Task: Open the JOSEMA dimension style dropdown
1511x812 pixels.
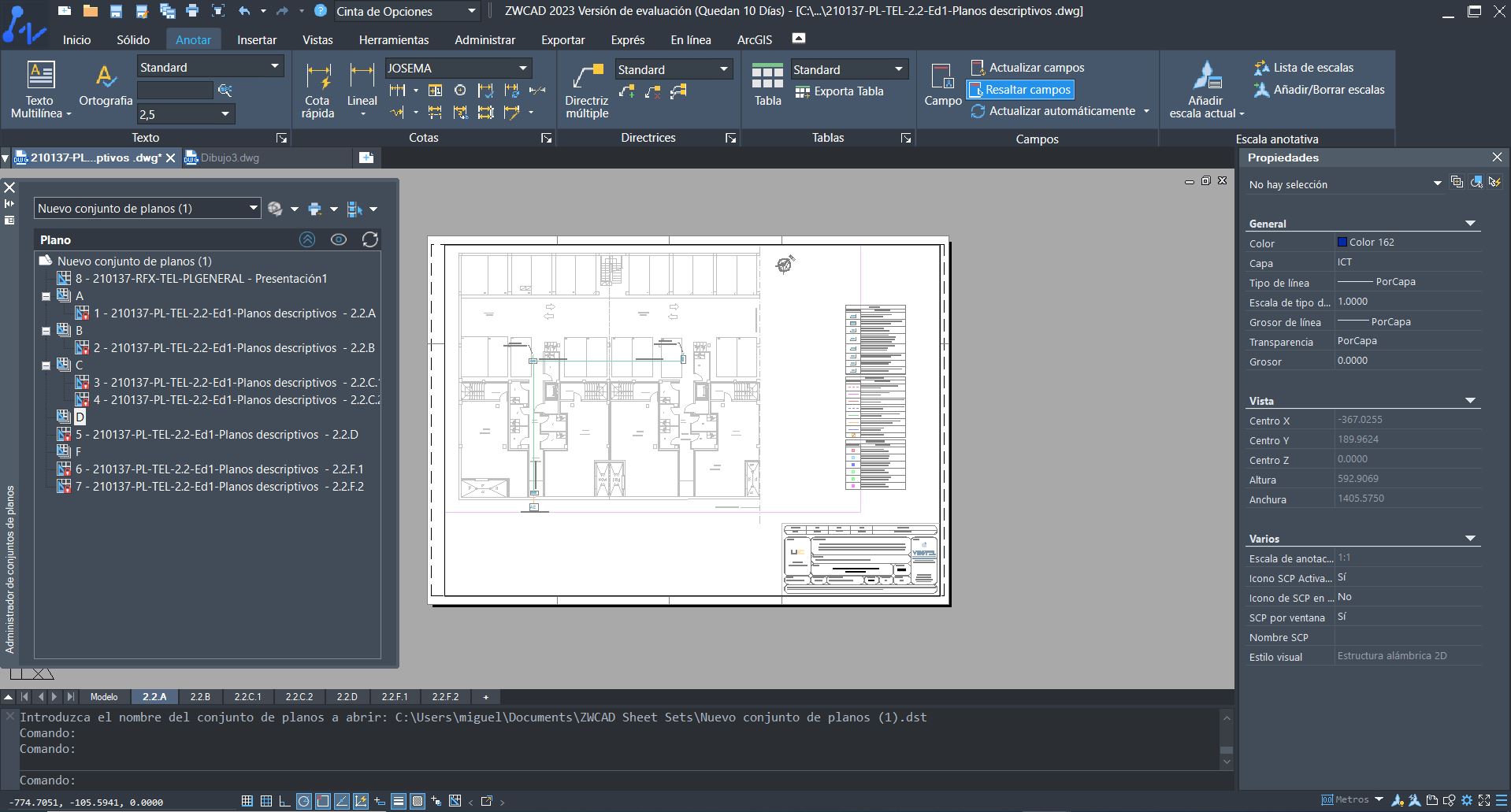Action: pos(522,69)
